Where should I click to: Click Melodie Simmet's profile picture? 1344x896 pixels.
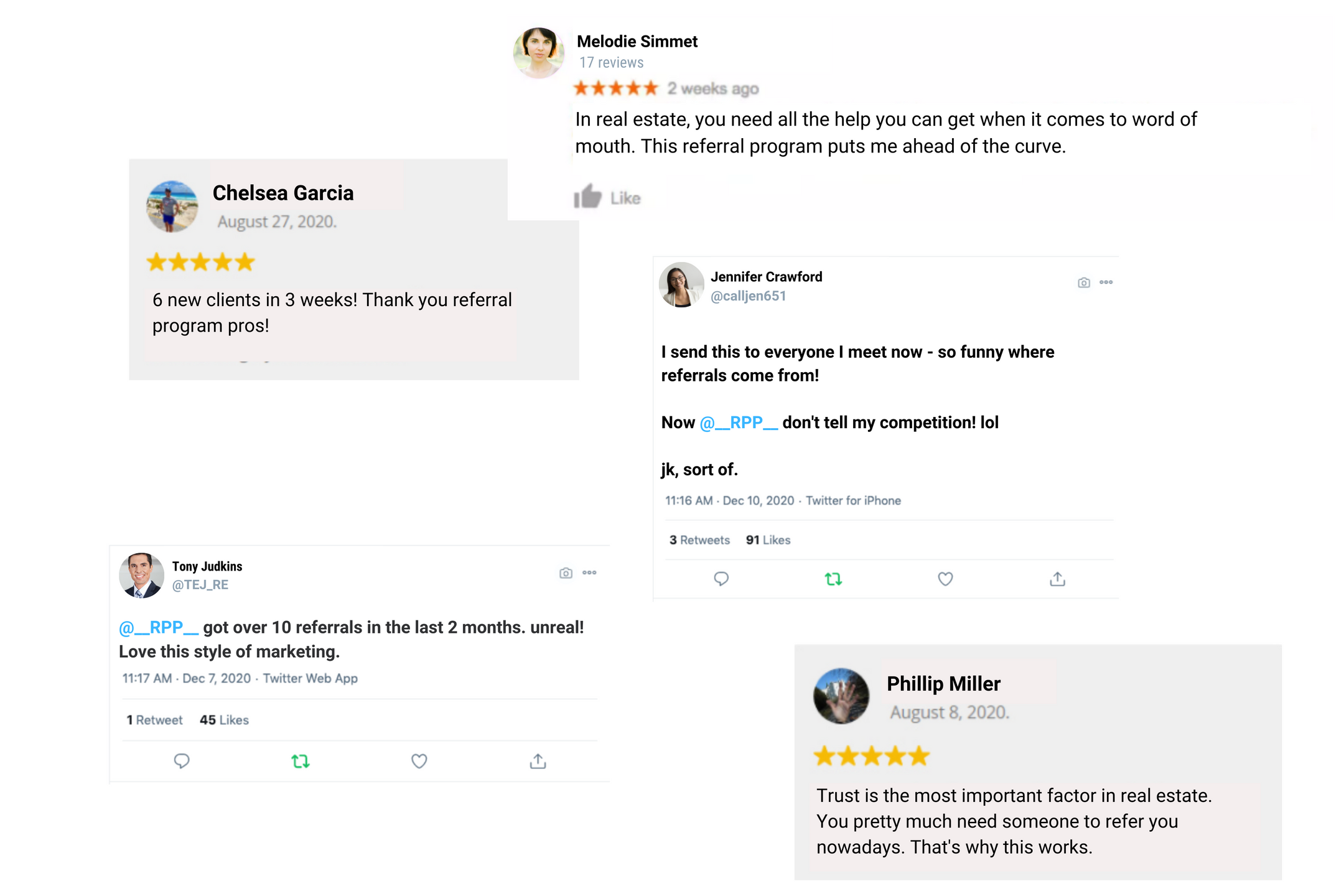point(539,53)
